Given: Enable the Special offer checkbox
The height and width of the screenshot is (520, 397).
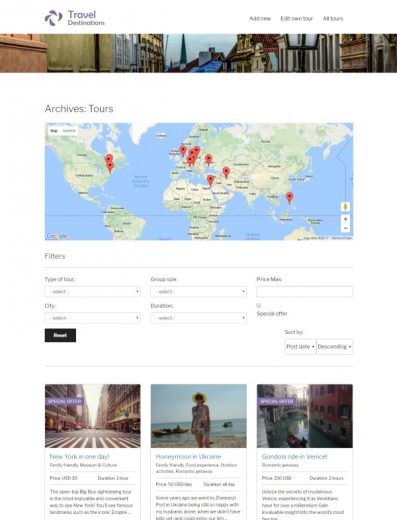Looking at the screenshot, I should tap(259, 305).
